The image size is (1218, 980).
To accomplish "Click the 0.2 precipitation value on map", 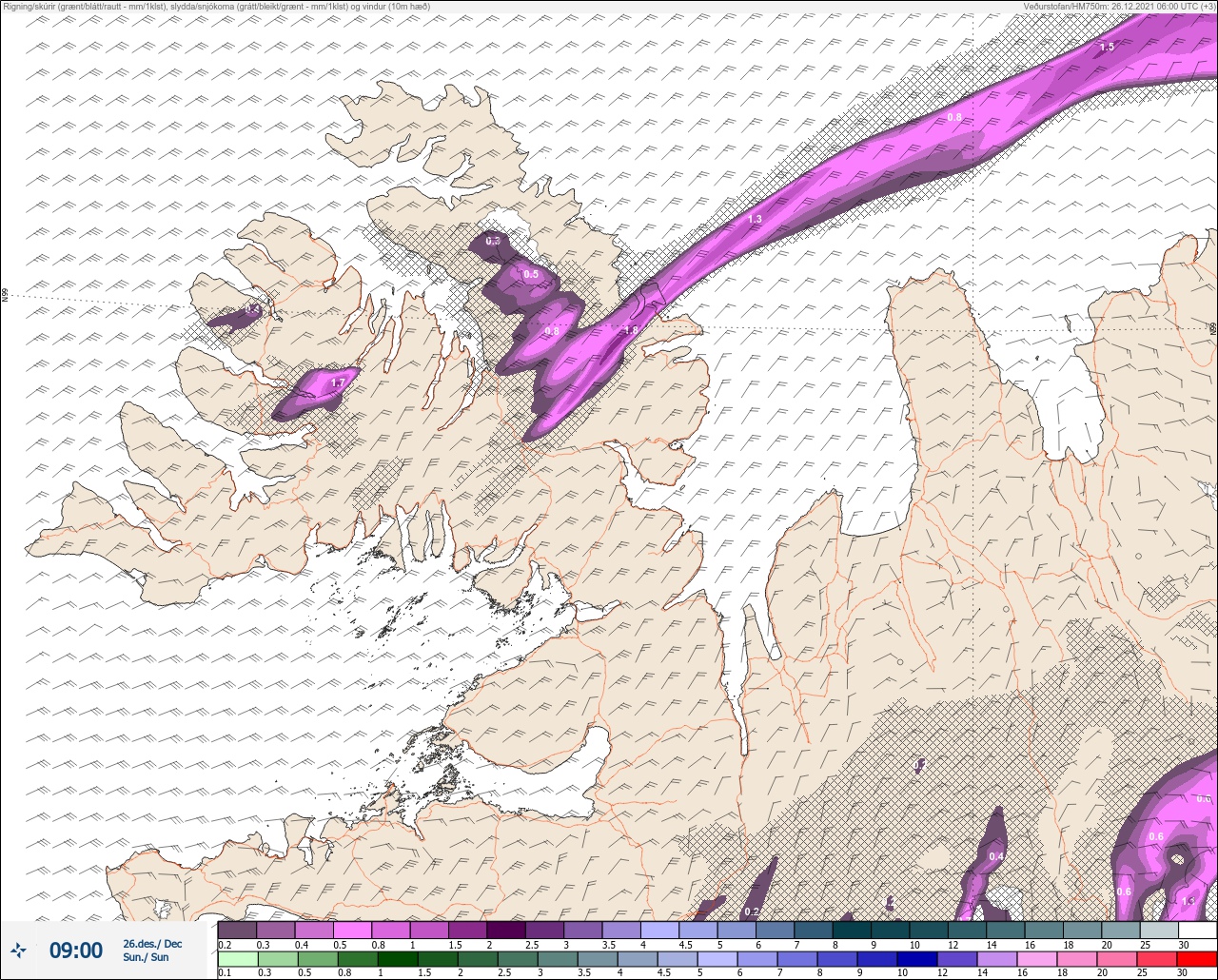I will tap(751, 911).
